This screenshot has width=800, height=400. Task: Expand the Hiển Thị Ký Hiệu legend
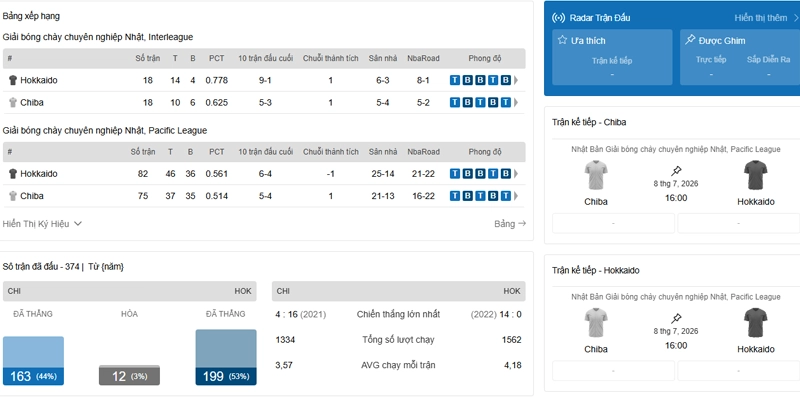pos(42,223)
